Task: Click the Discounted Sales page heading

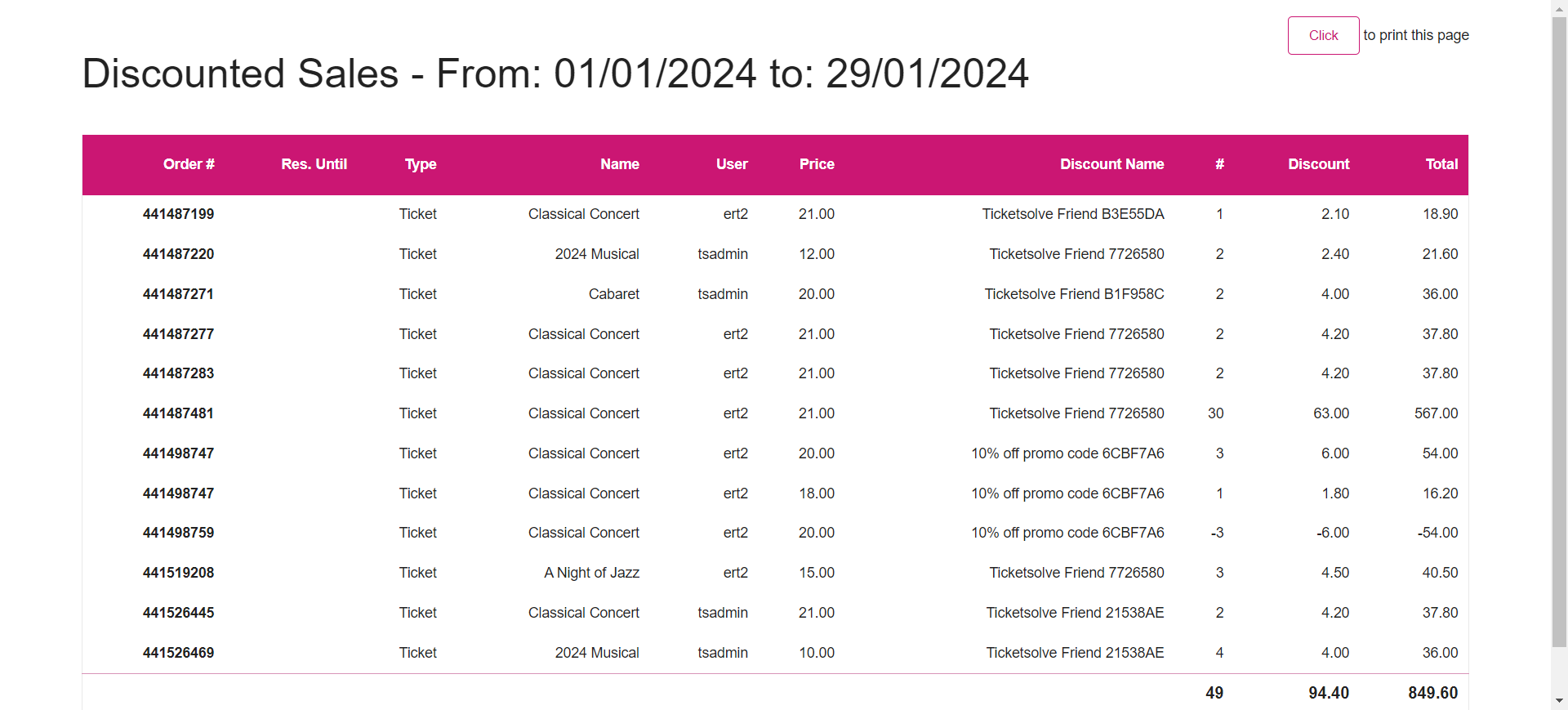Action: [x=555, y=74]
